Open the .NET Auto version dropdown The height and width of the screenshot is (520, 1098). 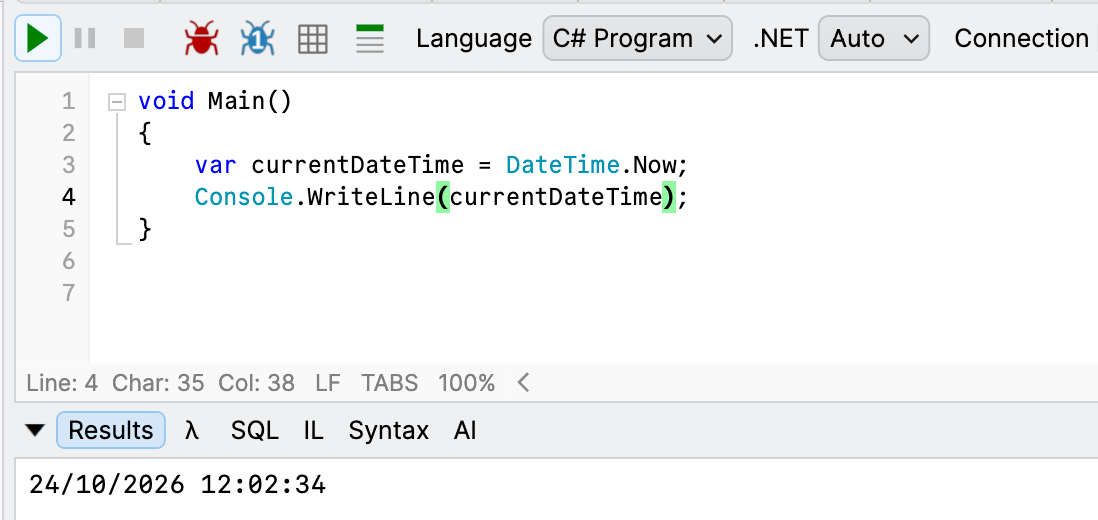tap(873, 38)
